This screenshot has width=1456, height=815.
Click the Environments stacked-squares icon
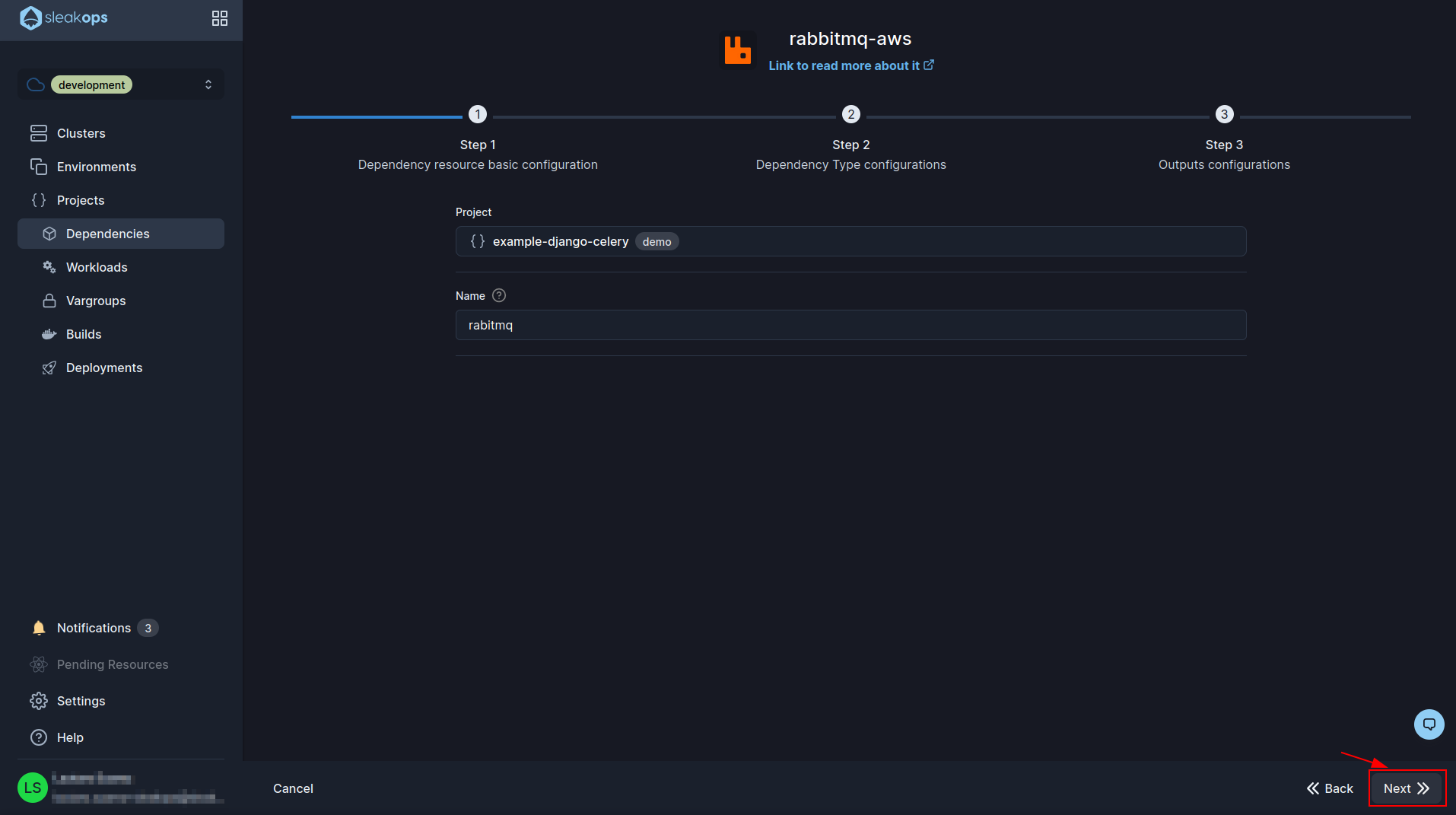coord(39,167)
